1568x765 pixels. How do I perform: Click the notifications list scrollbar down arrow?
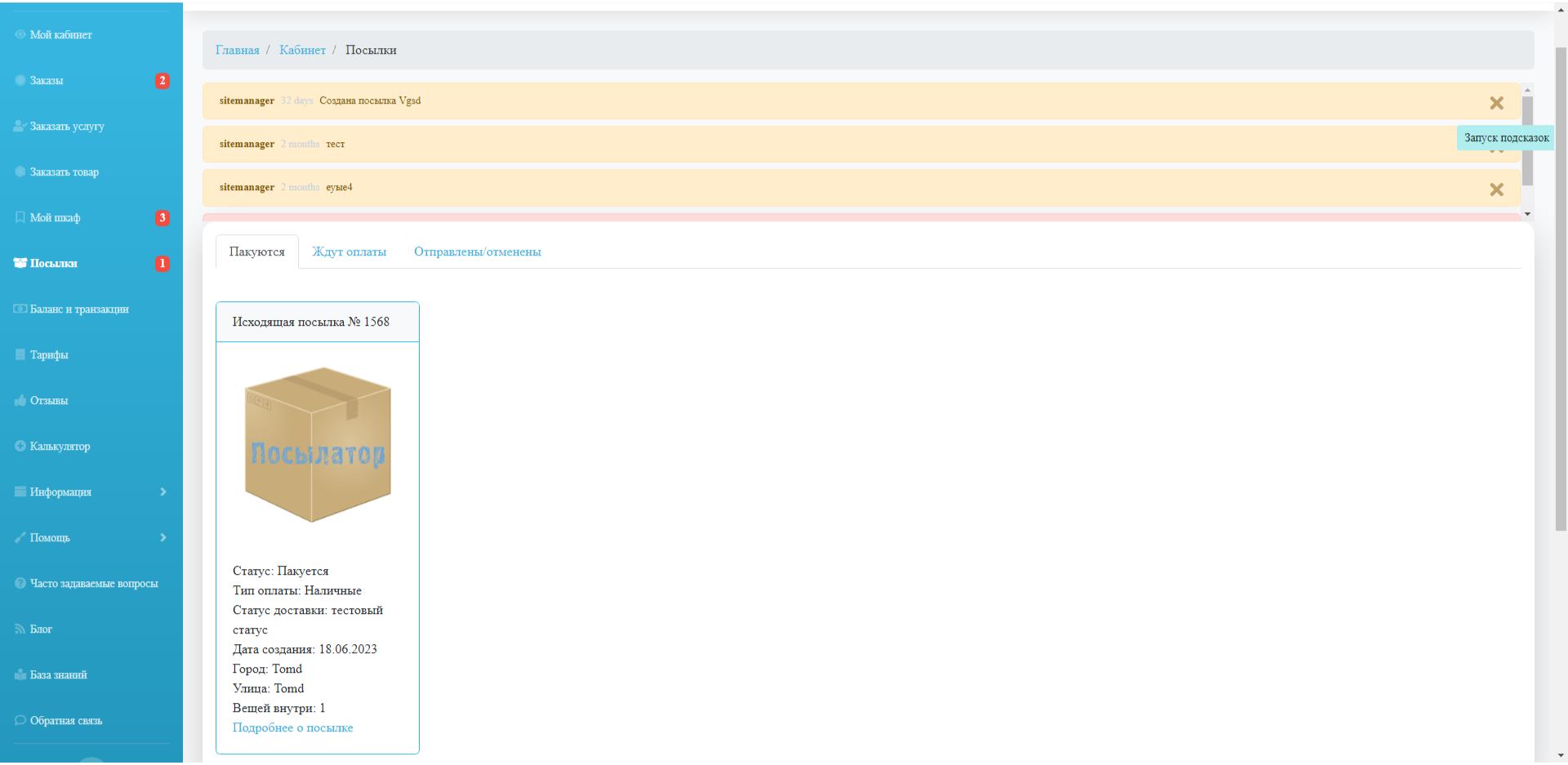(x=1527, y=214)
